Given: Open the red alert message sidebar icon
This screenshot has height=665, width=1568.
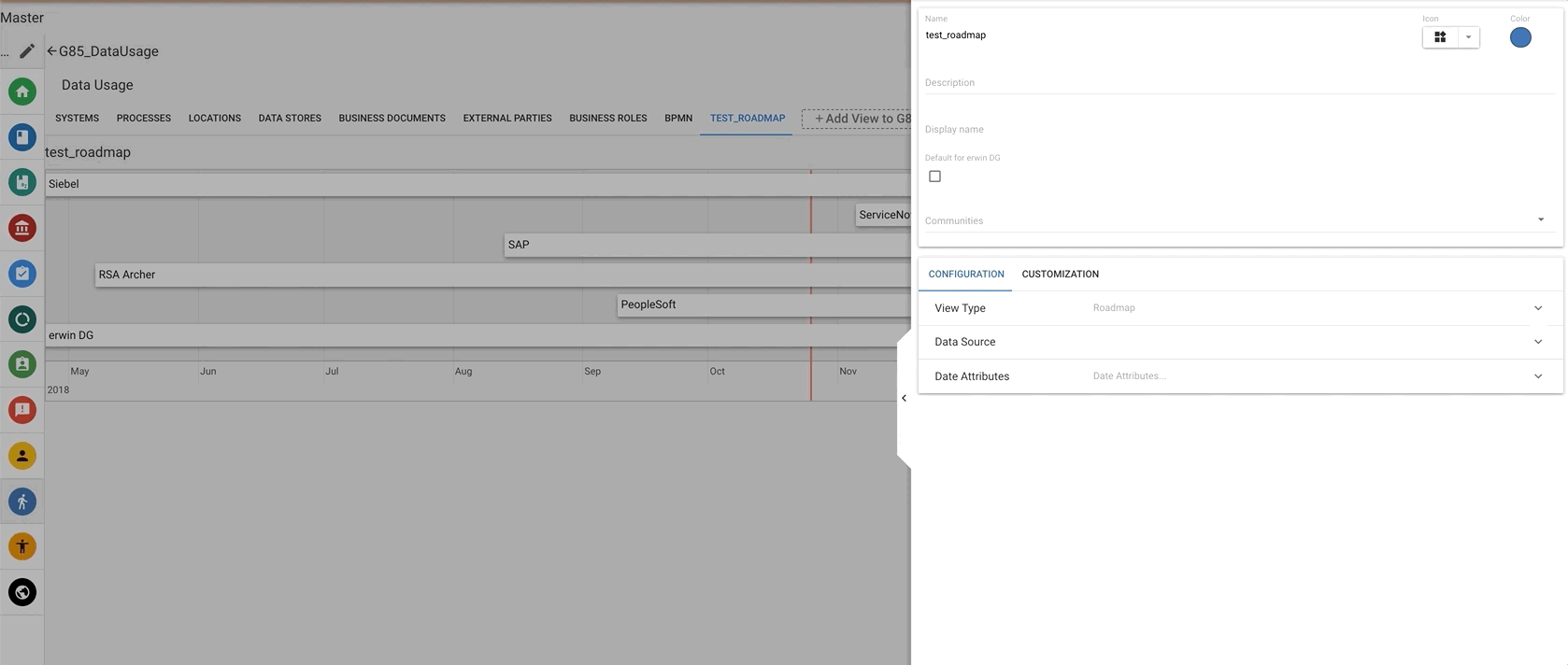Looking at the screenshot, I should tap(22, 410).
